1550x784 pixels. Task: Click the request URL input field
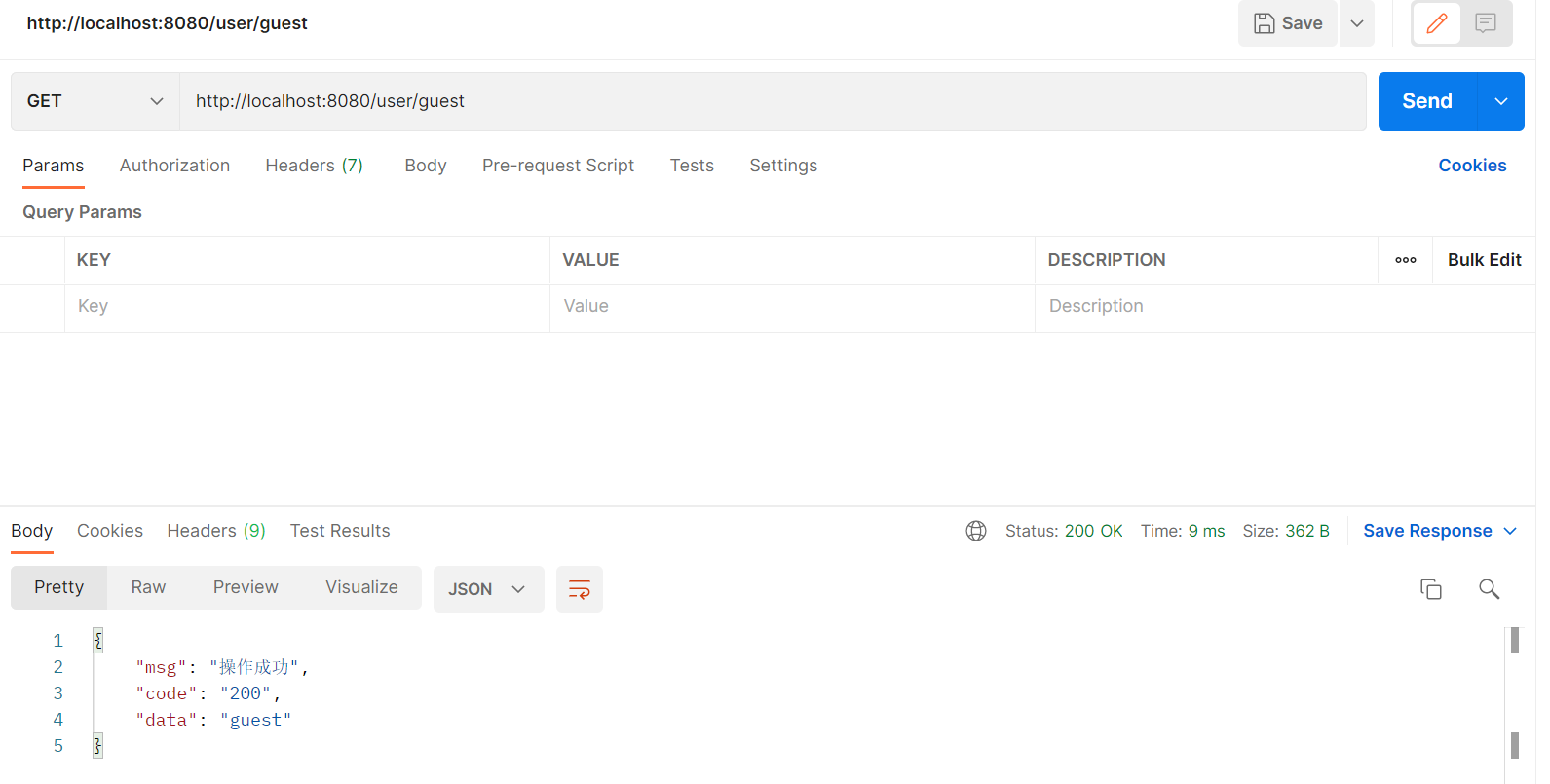[773, 101]
